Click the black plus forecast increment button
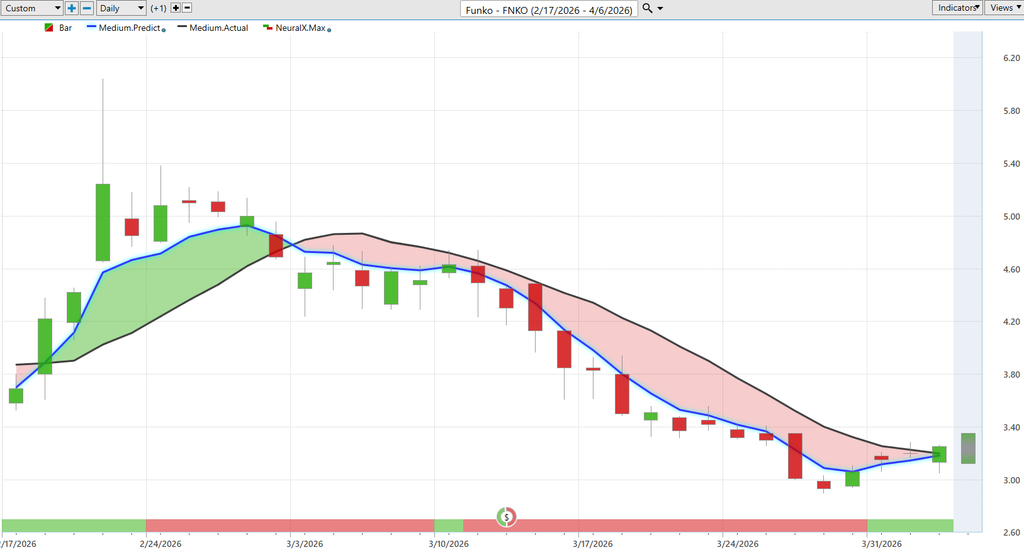The width and height of the screenshot is (1024, 552). point(175,8)
